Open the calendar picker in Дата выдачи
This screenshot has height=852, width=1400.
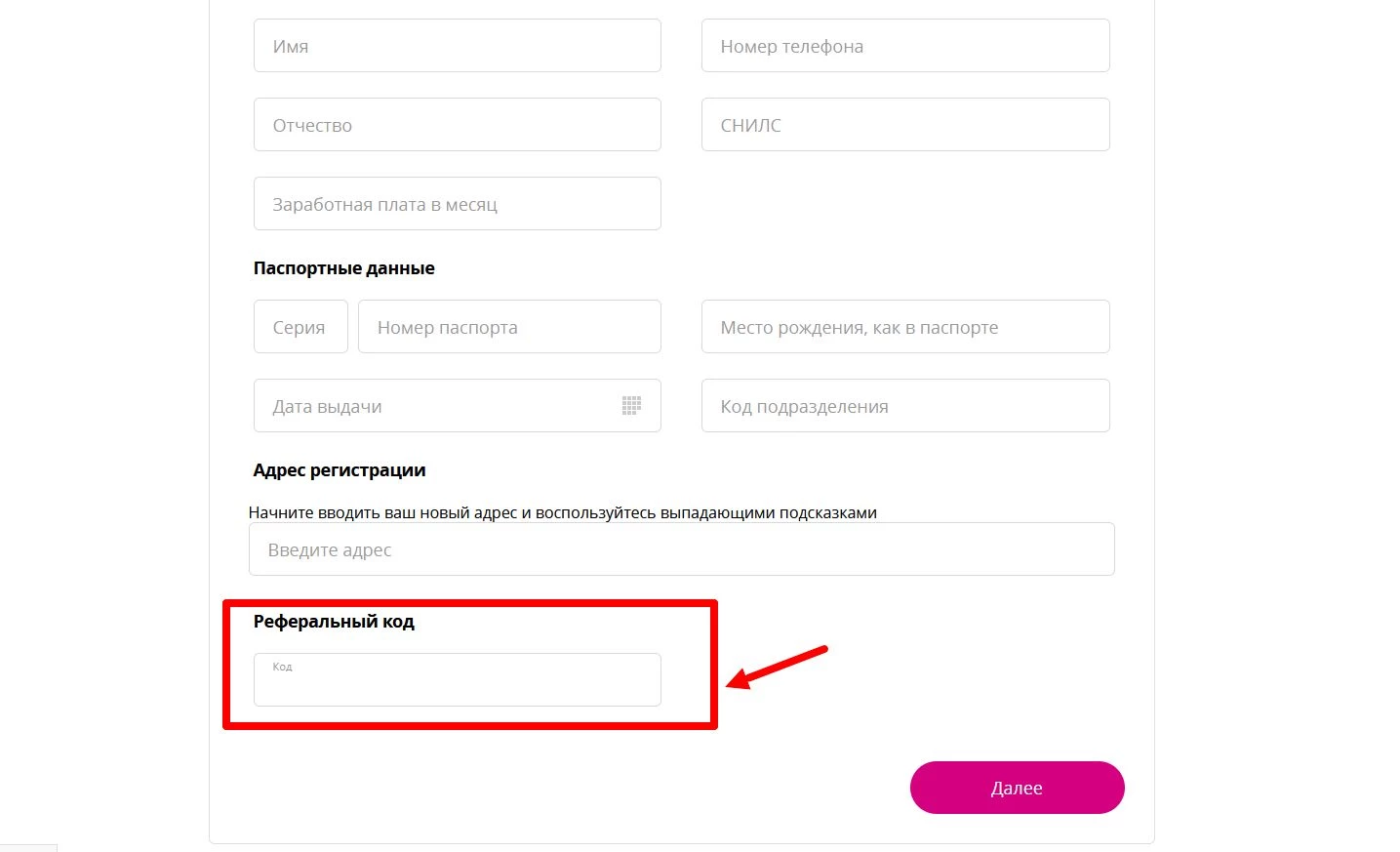pos(631,406)
